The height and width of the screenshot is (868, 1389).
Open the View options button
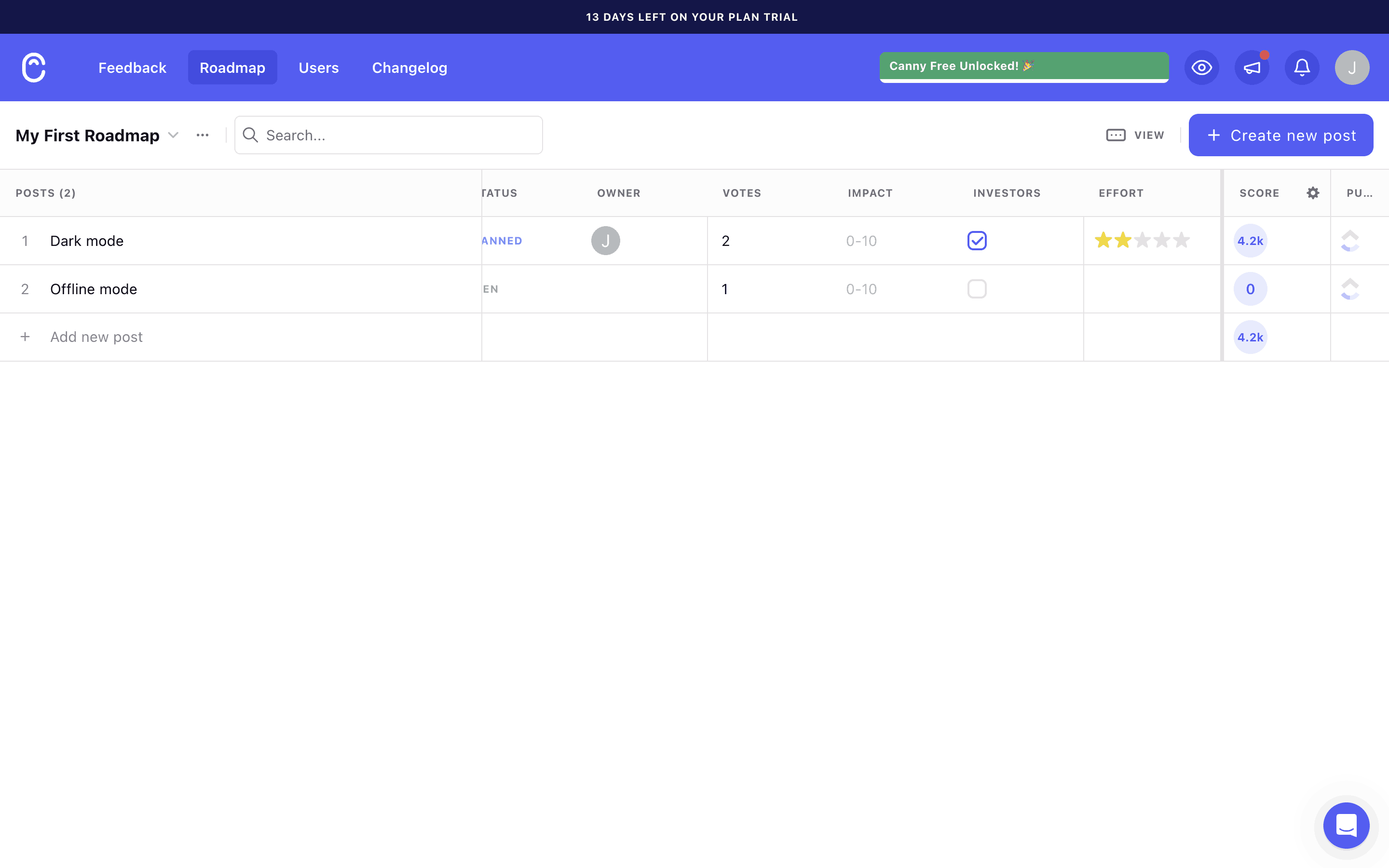pos(1135,136)
